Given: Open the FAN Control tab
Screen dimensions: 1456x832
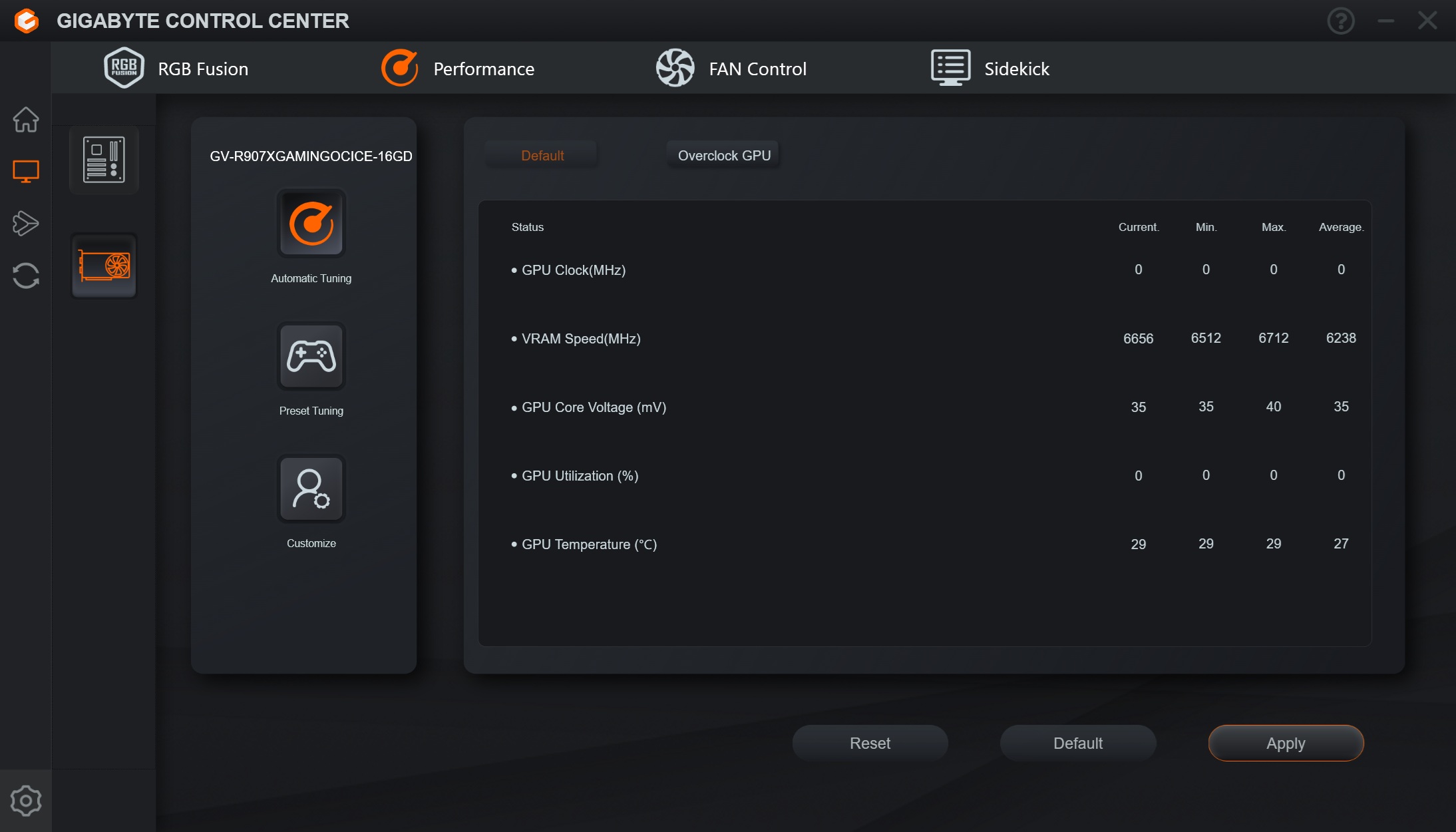Looking at the screenshot, I should pos(731,69).
